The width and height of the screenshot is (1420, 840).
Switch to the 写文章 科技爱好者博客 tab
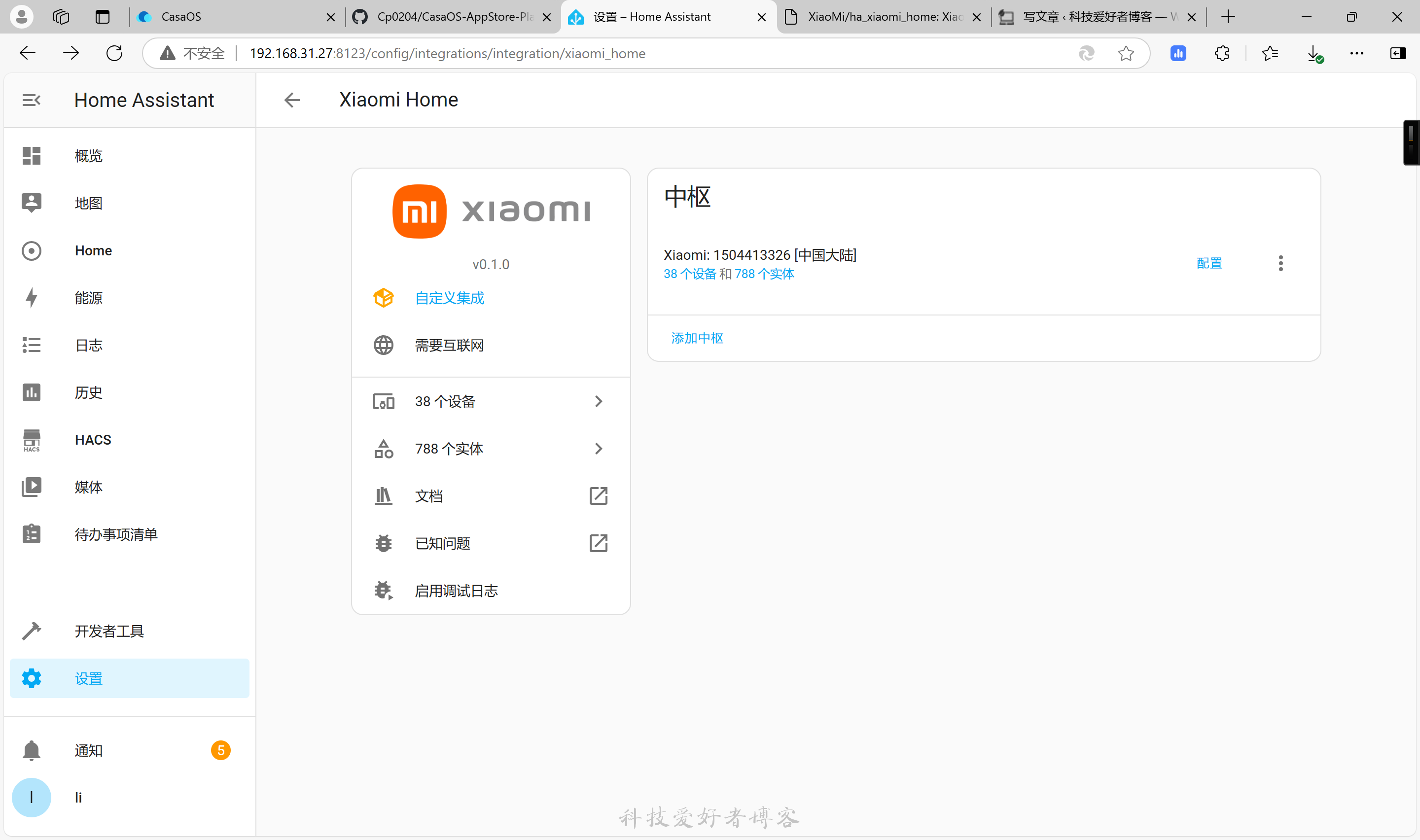pos(1099,17)
